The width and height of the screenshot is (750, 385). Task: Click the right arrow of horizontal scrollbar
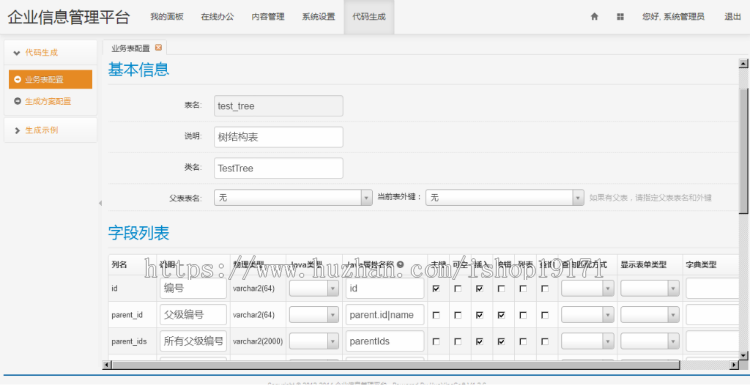coord(734,365)
